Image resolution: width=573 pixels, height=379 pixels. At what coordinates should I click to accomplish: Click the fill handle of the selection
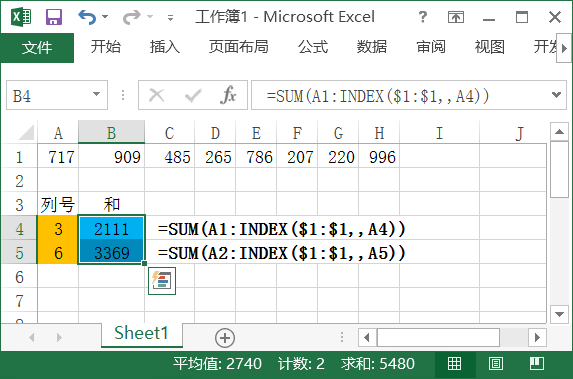pos(144,263)
